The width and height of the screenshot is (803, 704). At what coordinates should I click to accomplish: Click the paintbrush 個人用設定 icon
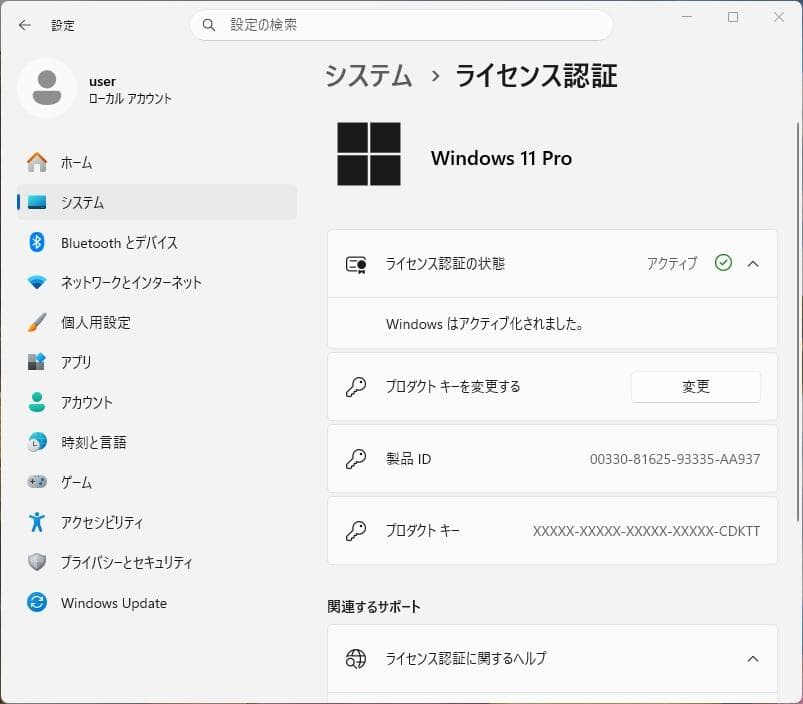(37, 322)
